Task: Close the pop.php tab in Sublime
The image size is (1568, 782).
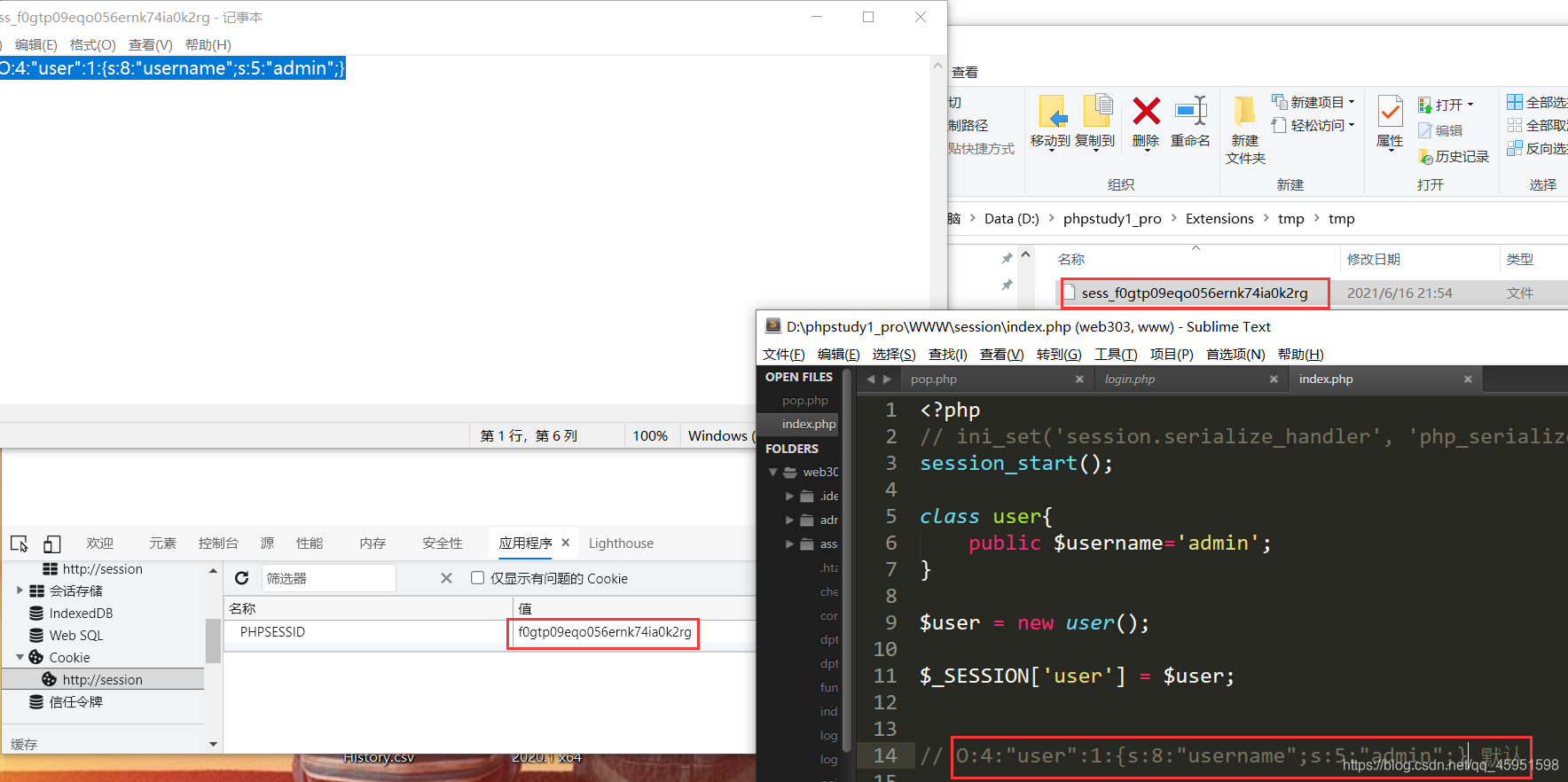Action: coord(1079,379)
